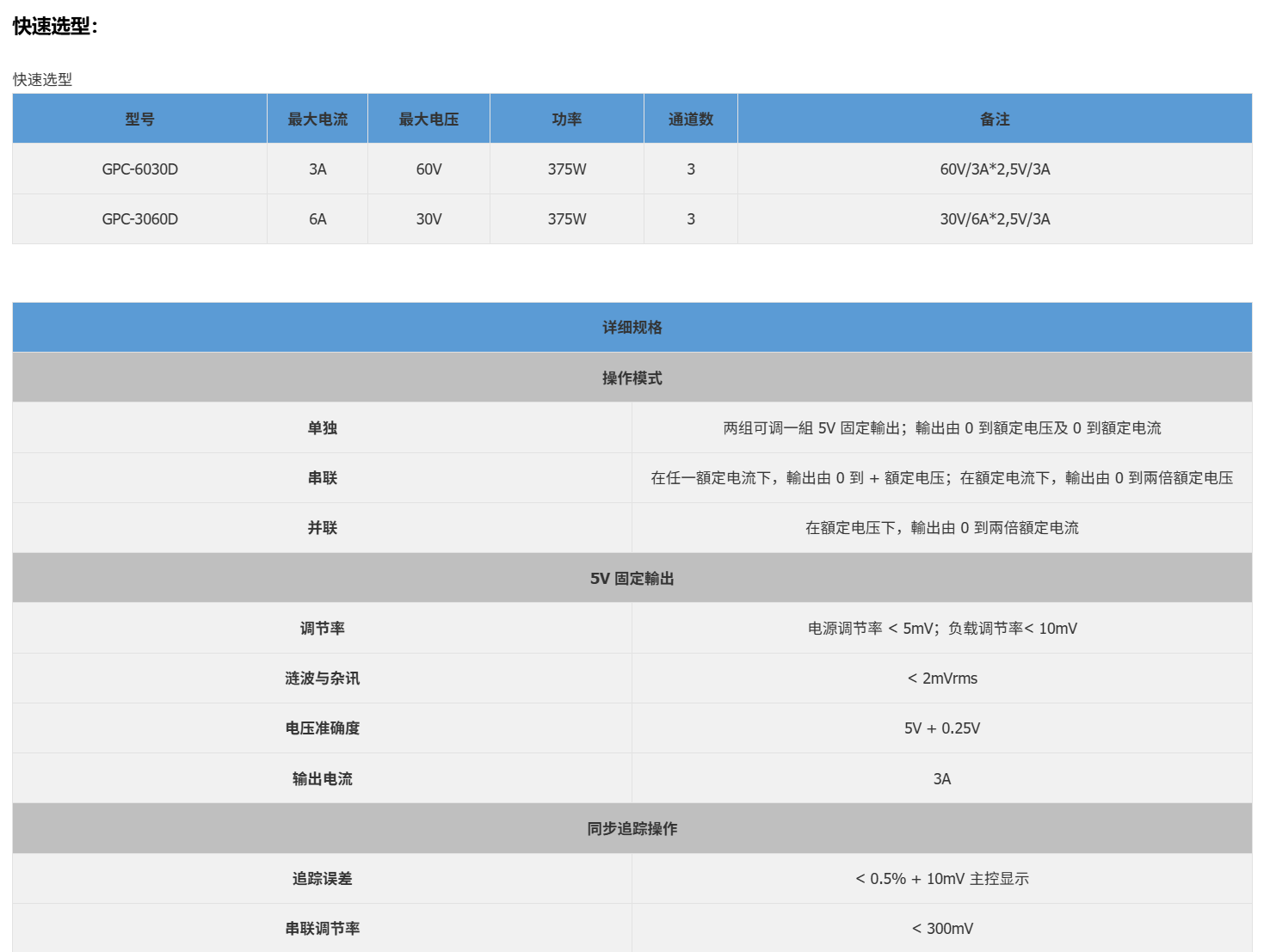Select the 最大电压 column header
The image size is (1270, 952).
pos(428,119)
